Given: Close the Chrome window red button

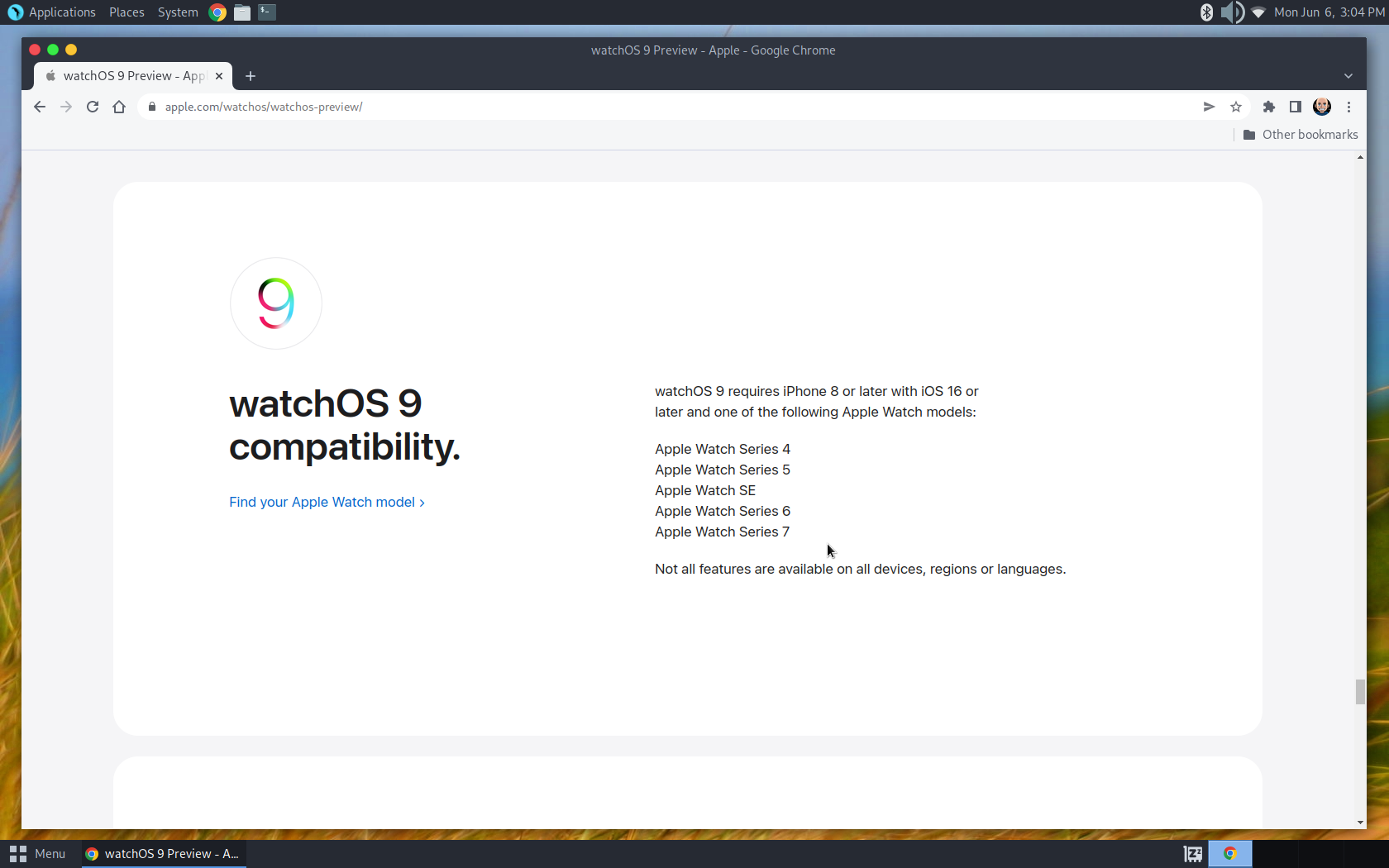Looking at the screenshot, I should [x=35, y=50].
